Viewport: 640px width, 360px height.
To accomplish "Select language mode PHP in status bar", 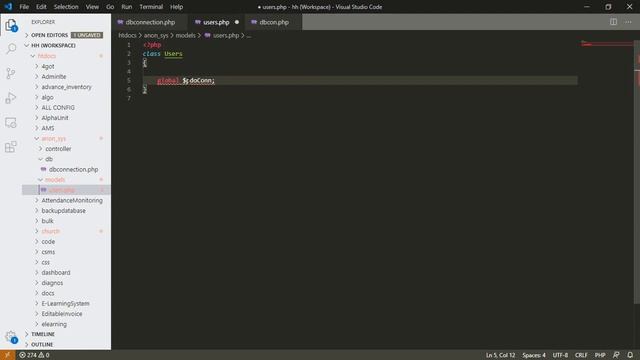I will point(600,355).
